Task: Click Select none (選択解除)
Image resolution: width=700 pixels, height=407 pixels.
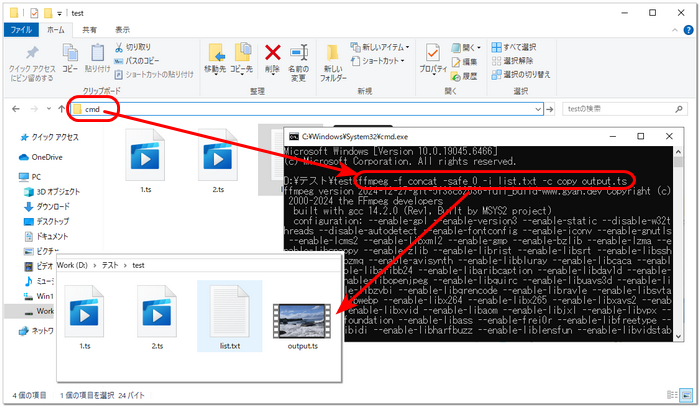Action: (512, 61)
